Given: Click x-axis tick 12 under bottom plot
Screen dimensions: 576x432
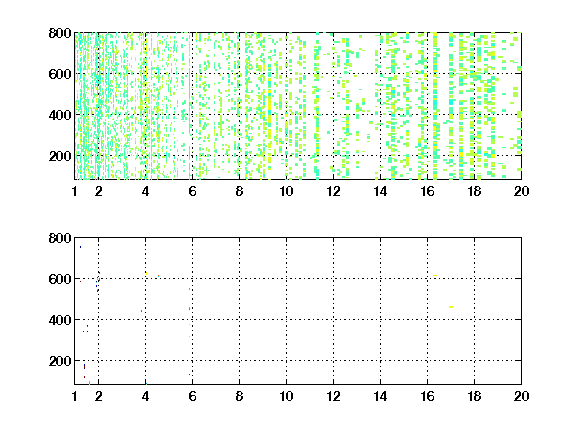Looking at the screenshot, I should [x=333, y=396].
